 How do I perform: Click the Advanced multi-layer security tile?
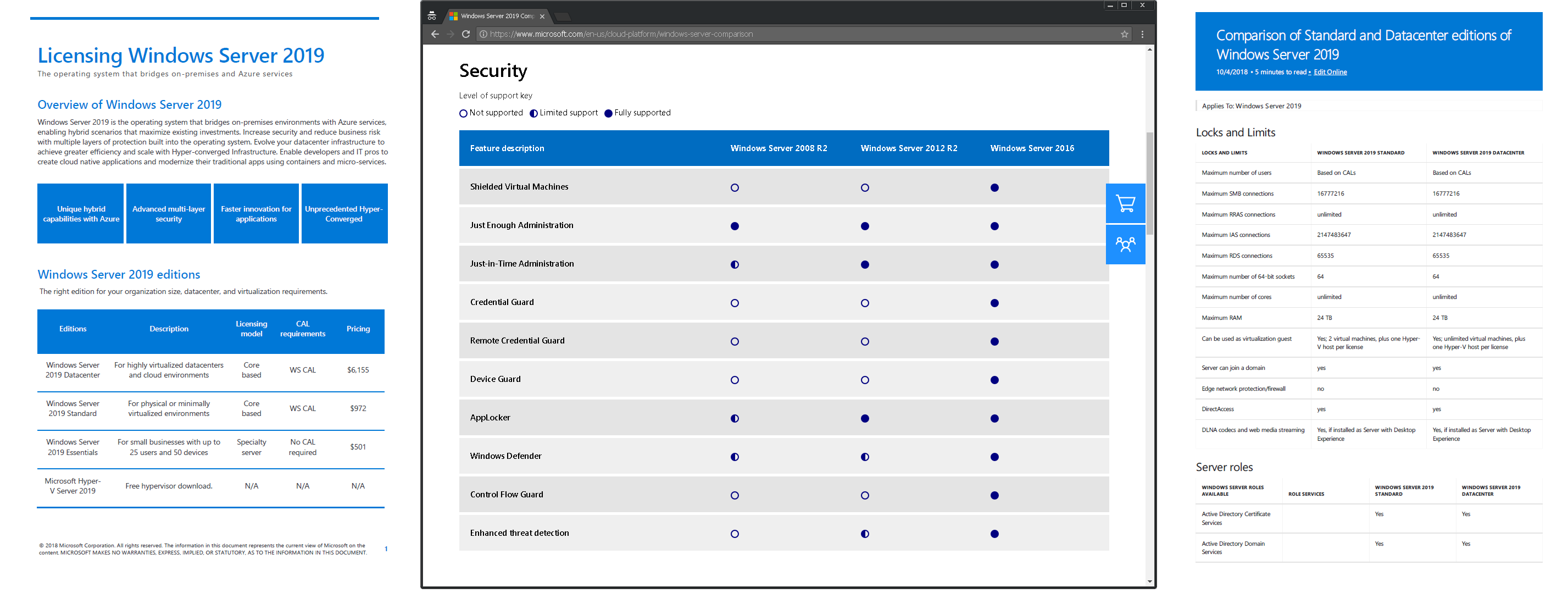coord(169,214)
